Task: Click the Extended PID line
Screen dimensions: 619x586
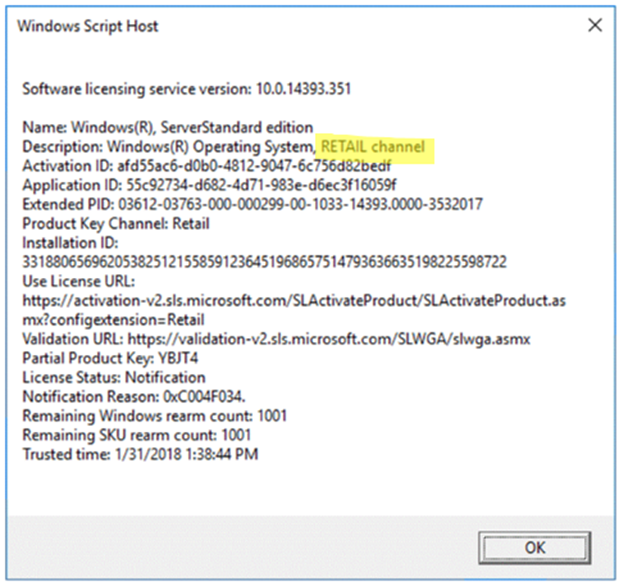Action: (252, 204)
